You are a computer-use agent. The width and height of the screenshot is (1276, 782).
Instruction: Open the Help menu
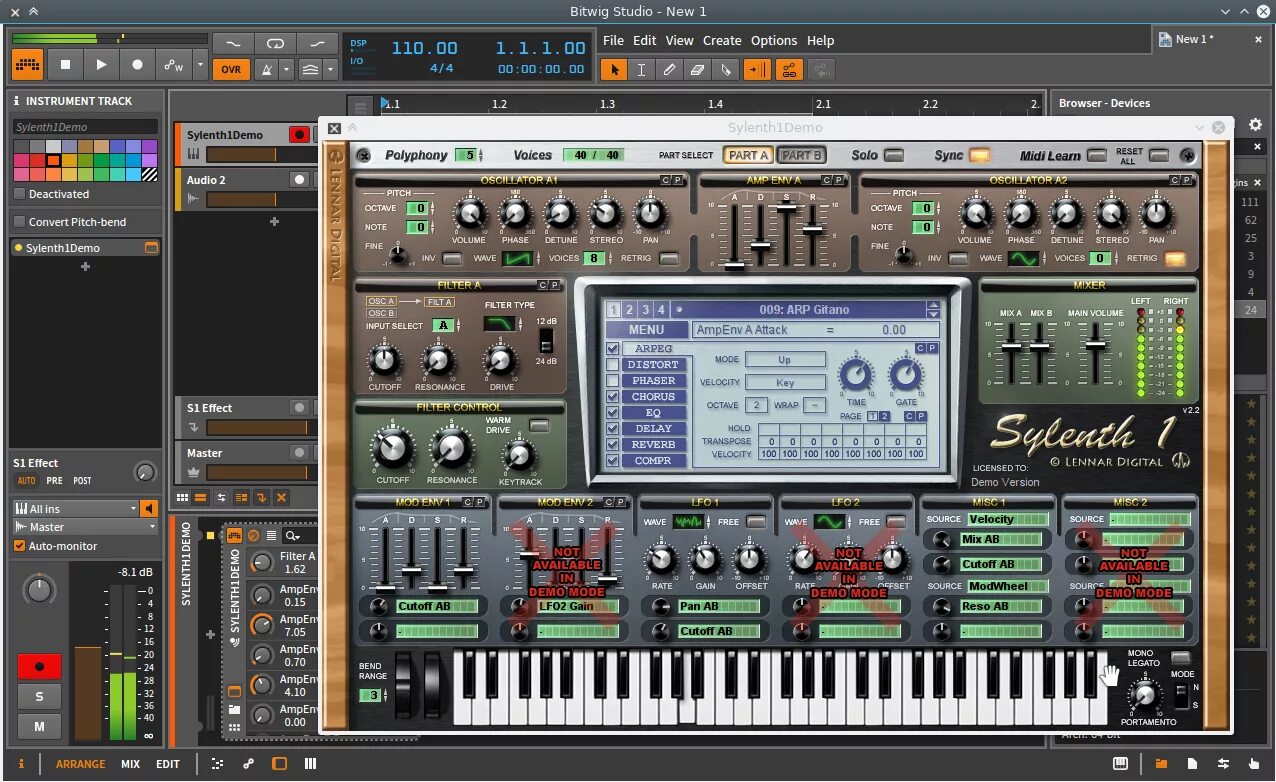click(820, 40)
